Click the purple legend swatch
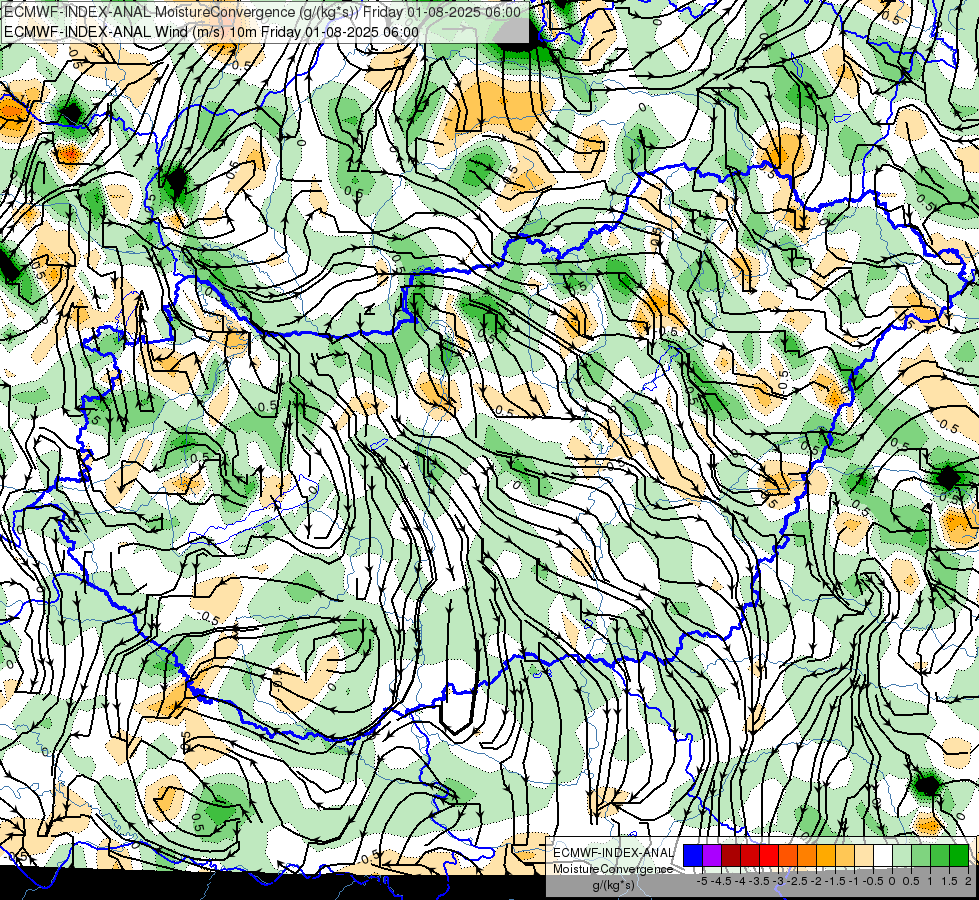The height and width of the screenshot is (900, 979). (712, 855)
